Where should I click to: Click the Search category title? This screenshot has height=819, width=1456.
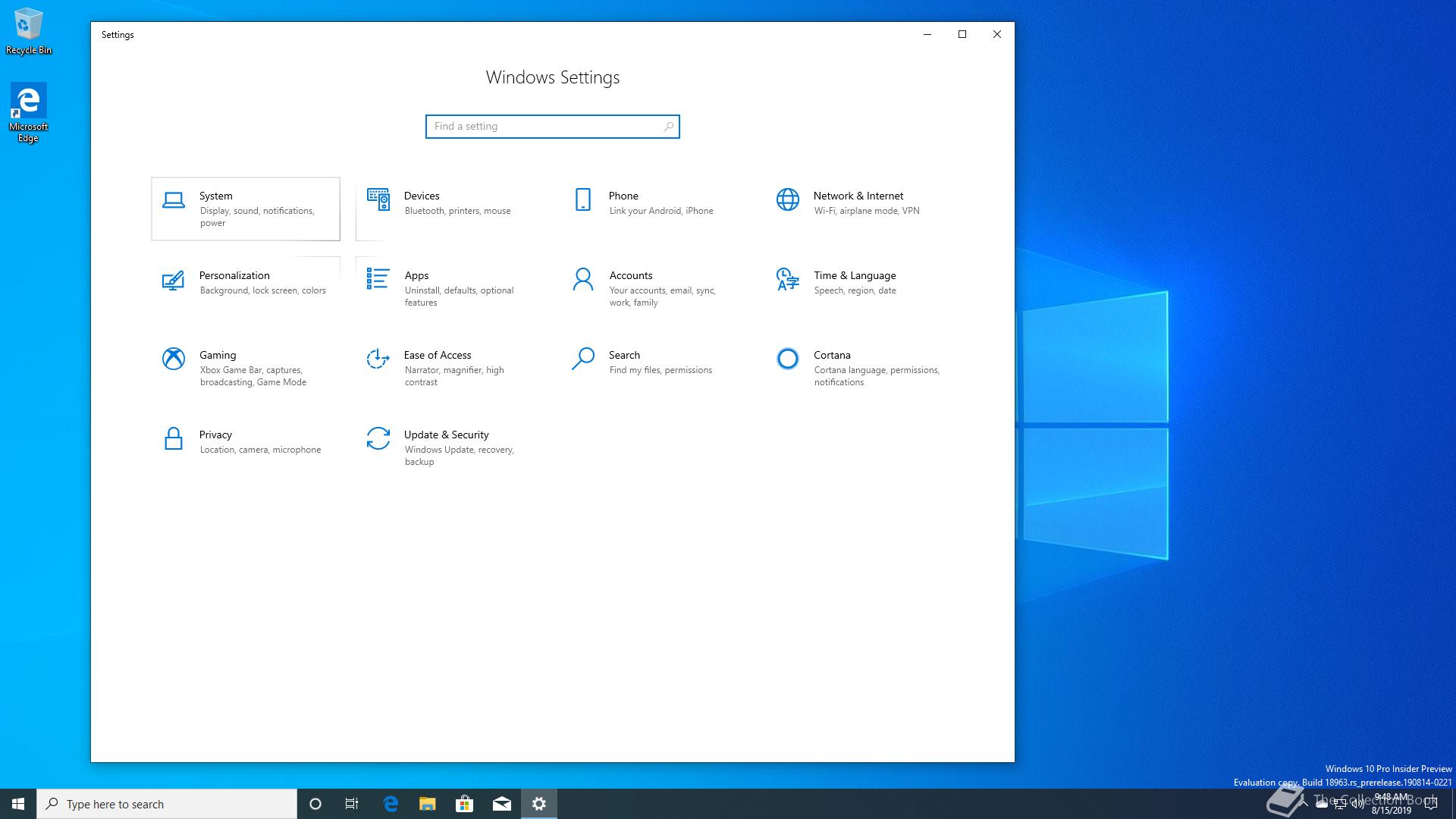click(x=624, y=355)
